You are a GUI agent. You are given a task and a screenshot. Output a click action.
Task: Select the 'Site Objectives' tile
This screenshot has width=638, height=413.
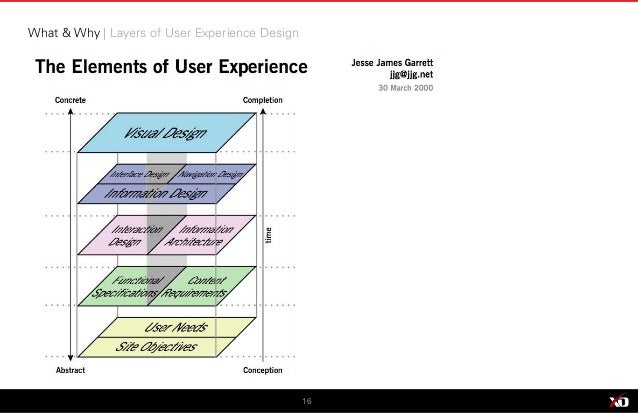157,347
